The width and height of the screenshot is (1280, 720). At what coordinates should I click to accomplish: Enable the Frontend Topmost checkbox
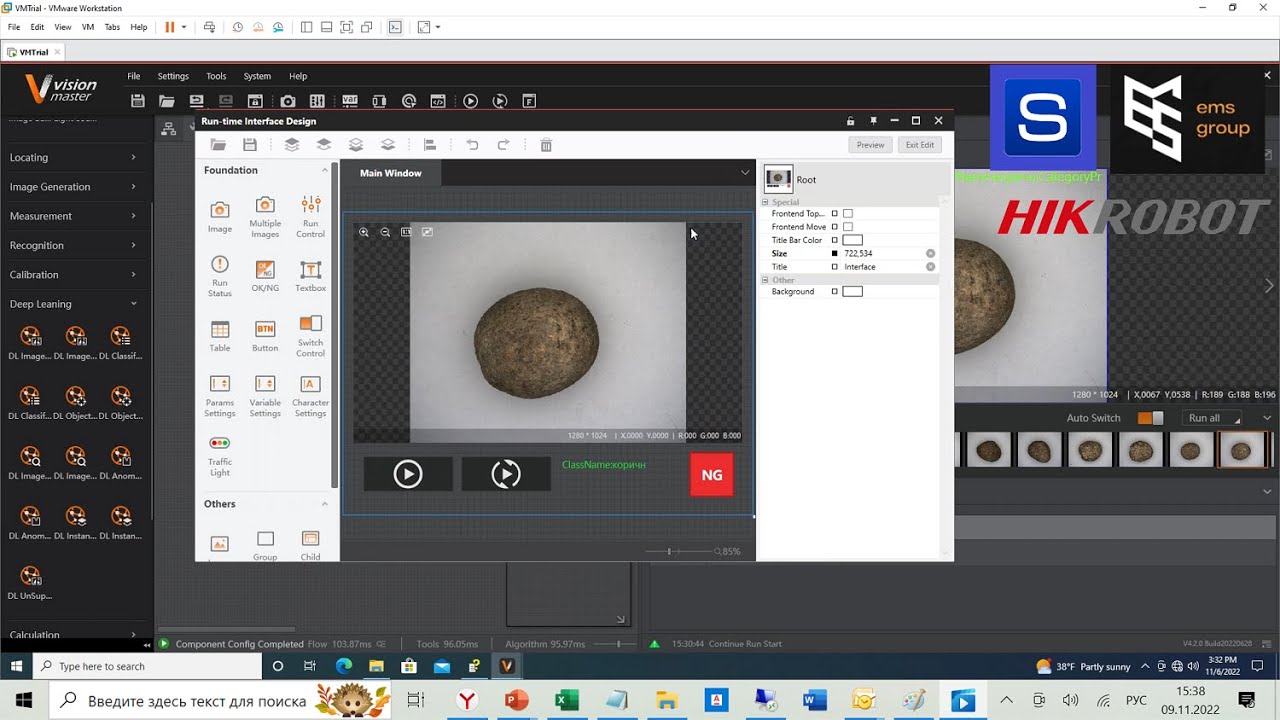847,214
